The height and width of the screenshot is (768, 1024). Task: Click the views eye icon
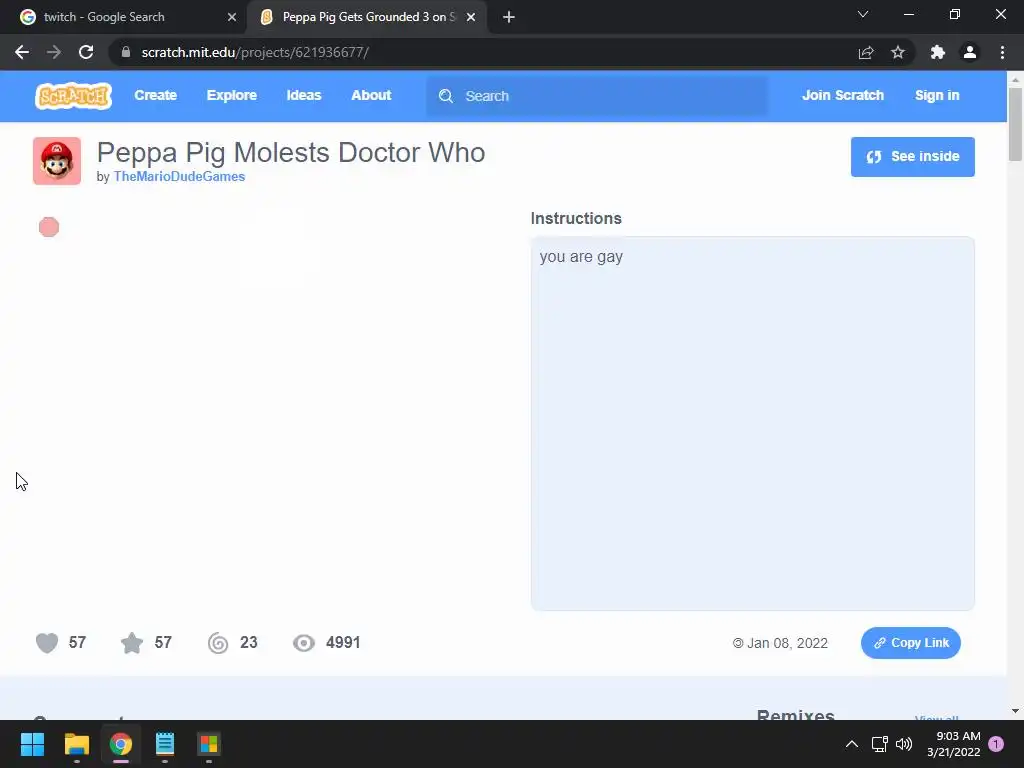click(304, 643)
